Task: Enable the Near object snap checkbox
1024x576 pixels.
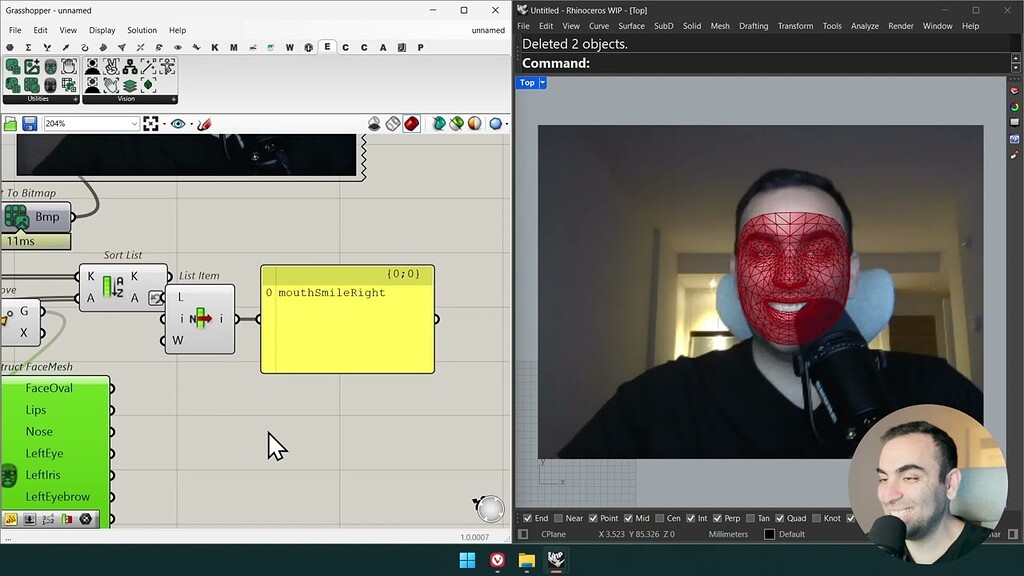Action: (558, 518)
